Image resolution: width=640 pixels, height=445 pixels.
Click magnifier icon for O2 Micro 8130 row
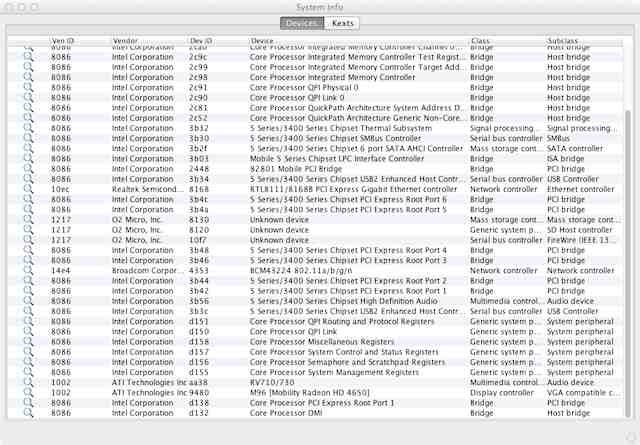[x=28, y=220]
